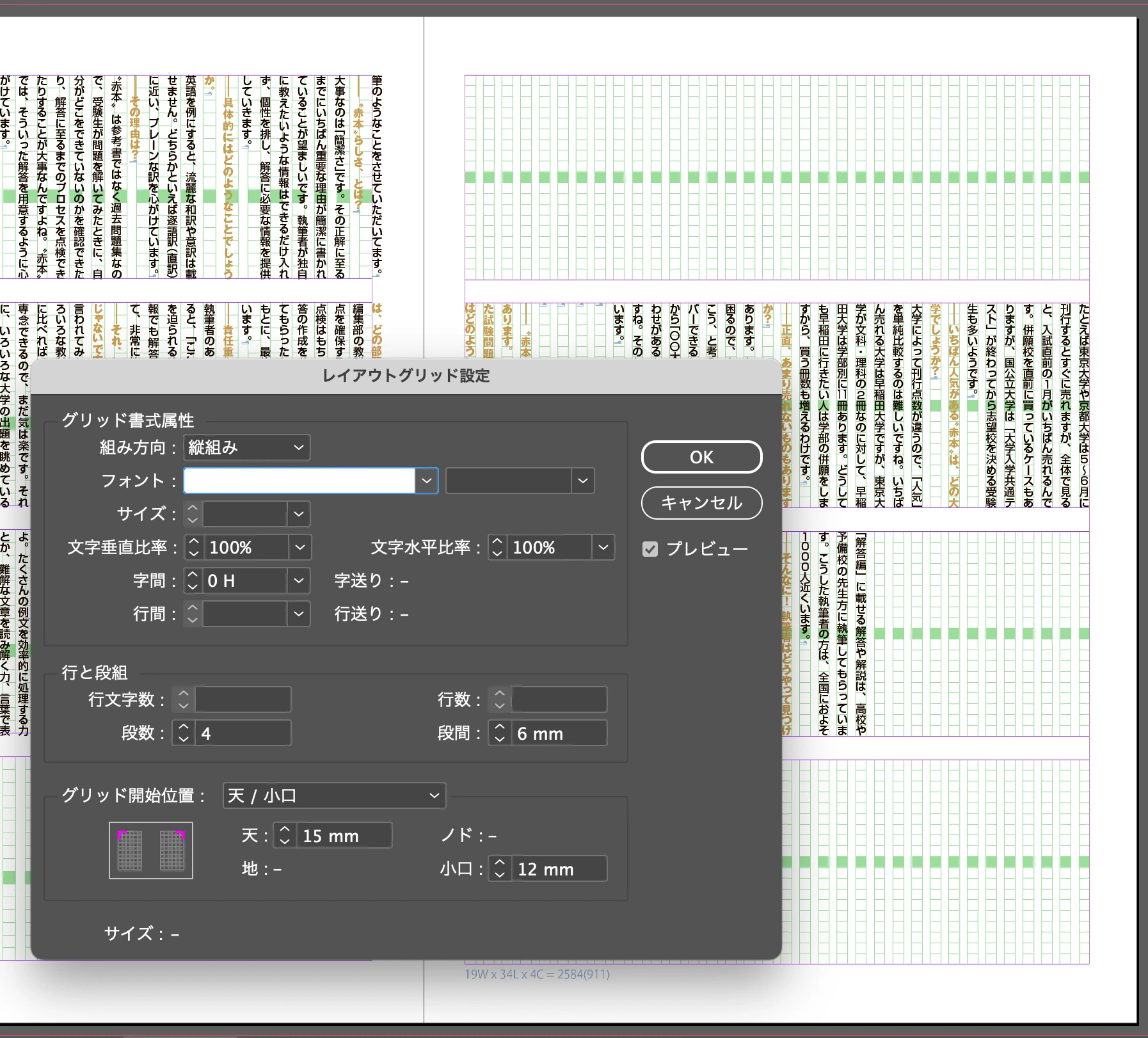
Task: Expand the 行間 dropdown arrow
Action: coord(299,614)
